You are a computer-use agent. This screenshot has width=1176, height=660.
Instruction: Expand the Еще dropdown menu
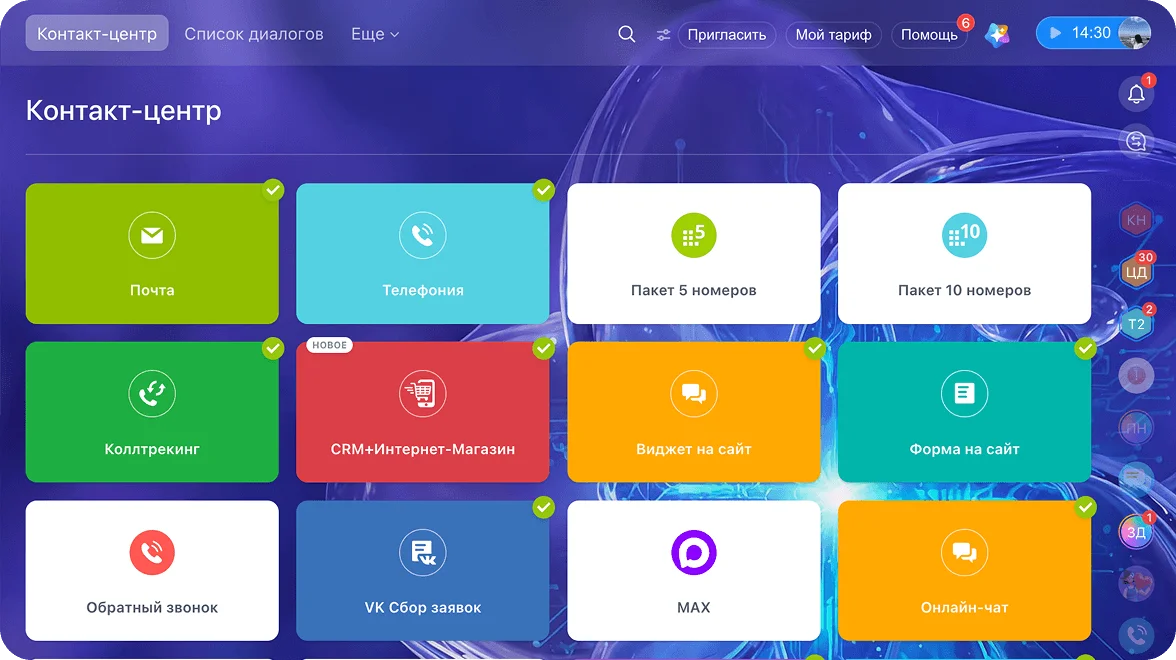tap(375, 34)
